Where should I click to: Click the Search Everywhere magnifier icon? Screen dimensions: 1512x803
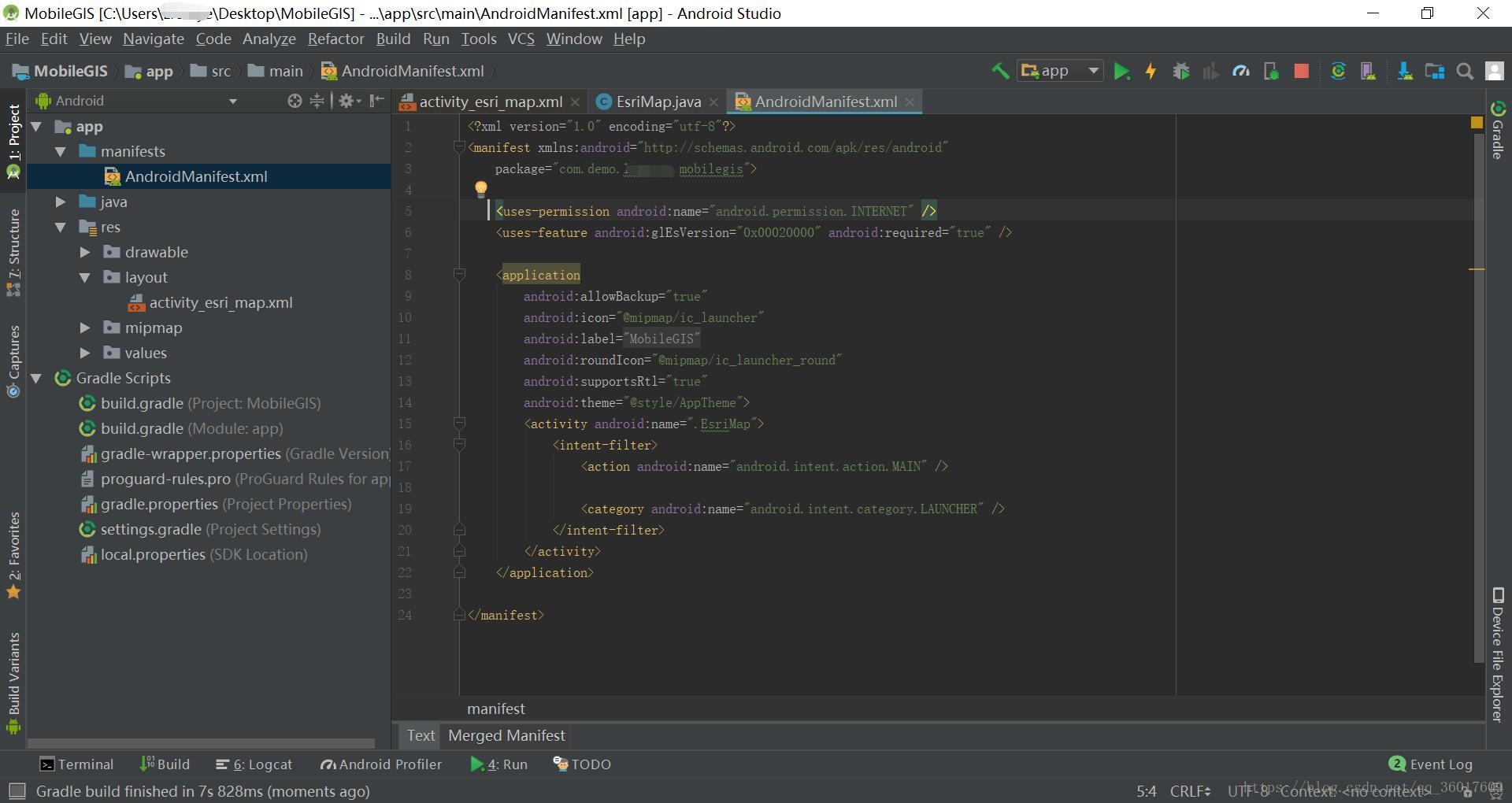click(1465, 72)
